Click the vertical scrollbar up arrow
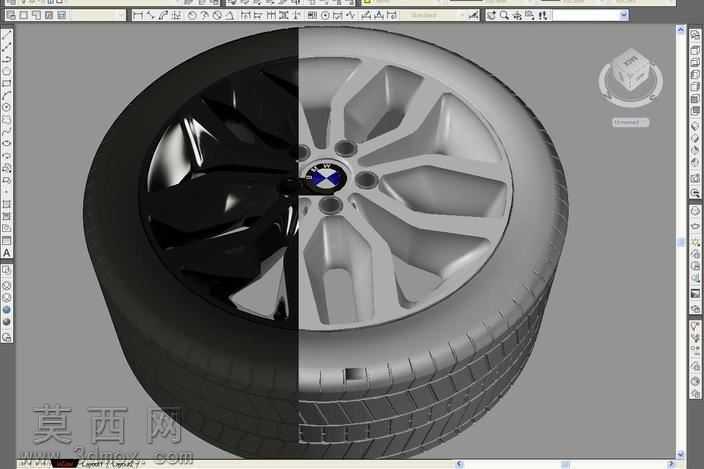This screenshot has width=704, height=469. coord(680,30)
